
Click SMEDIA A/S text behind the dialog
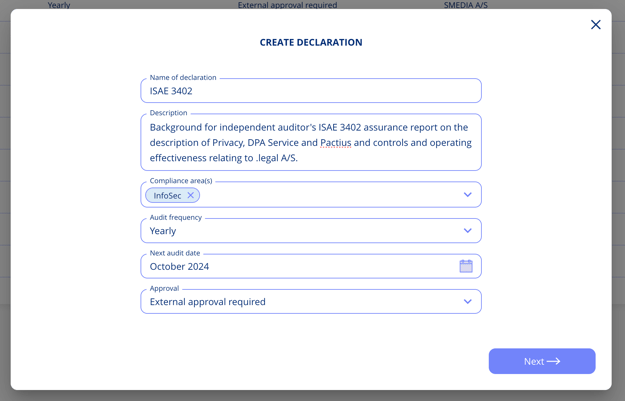pos(465,5)
